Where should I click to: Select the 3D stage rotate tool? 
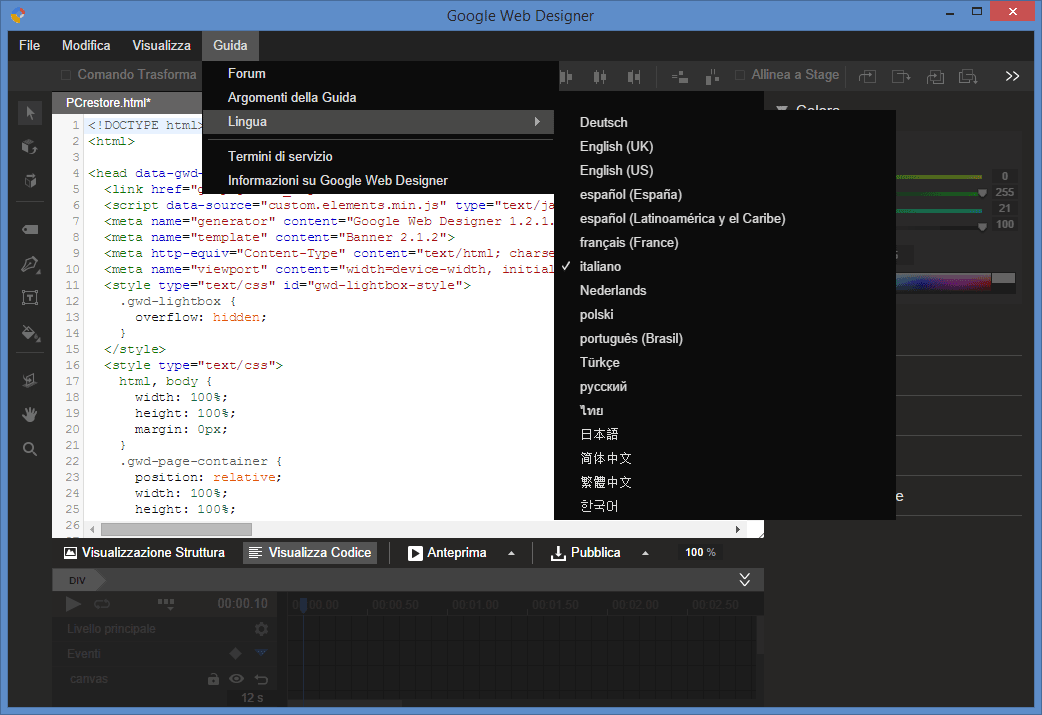click(30, 180)
